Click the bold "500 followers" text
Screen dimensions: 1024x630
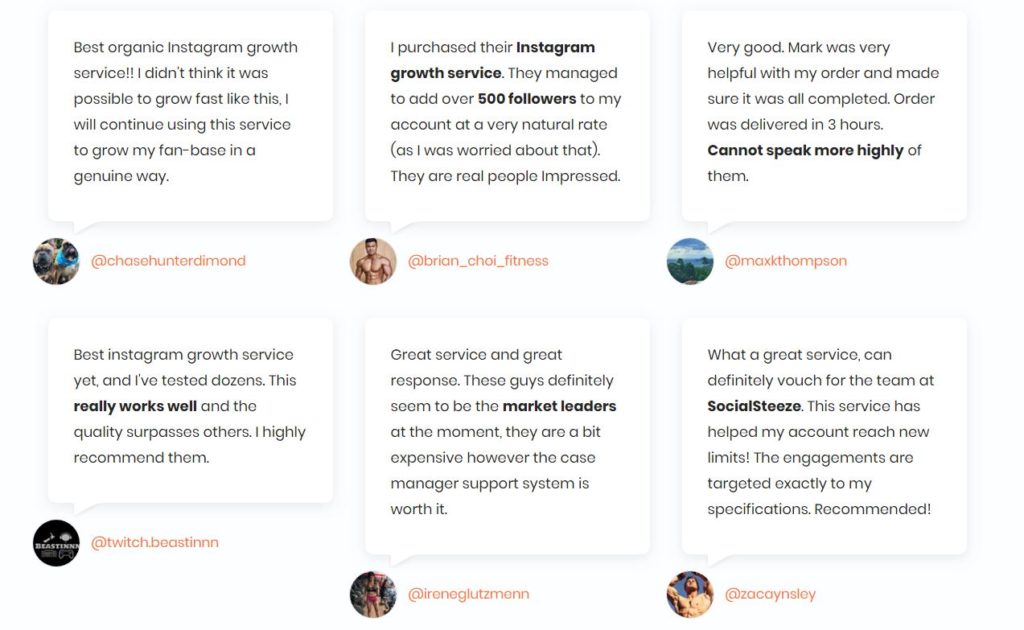527,99
